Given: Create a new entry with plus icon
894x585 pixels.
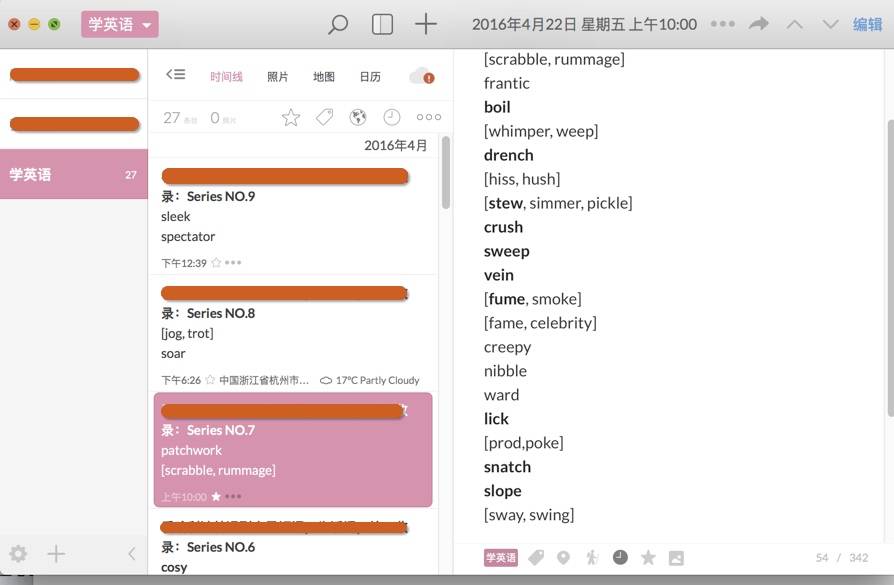Looking at the screenshot, I should point(426,24).
